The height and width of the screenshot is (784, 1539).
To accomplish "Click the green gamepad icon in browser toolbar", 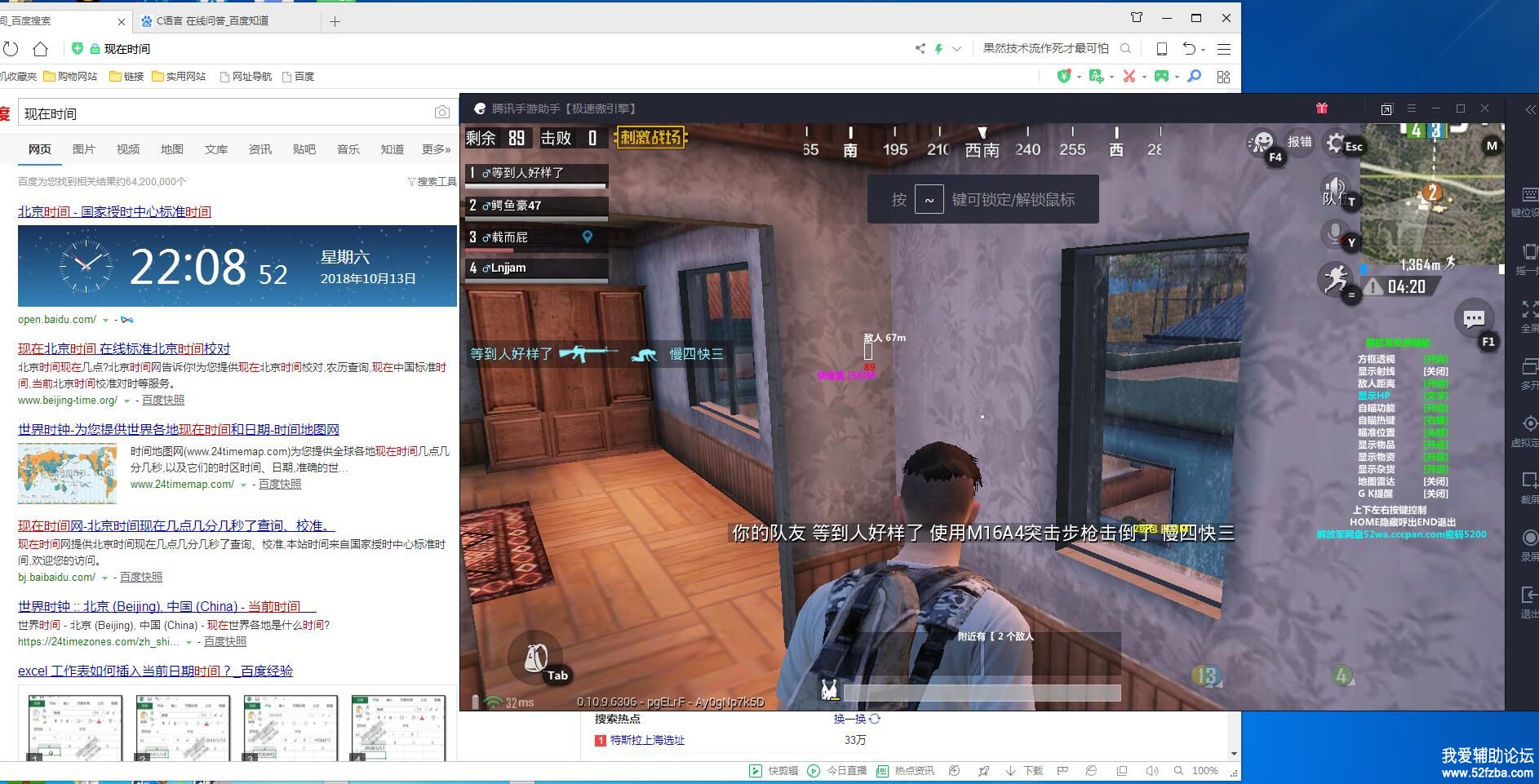I will 1160,76.
